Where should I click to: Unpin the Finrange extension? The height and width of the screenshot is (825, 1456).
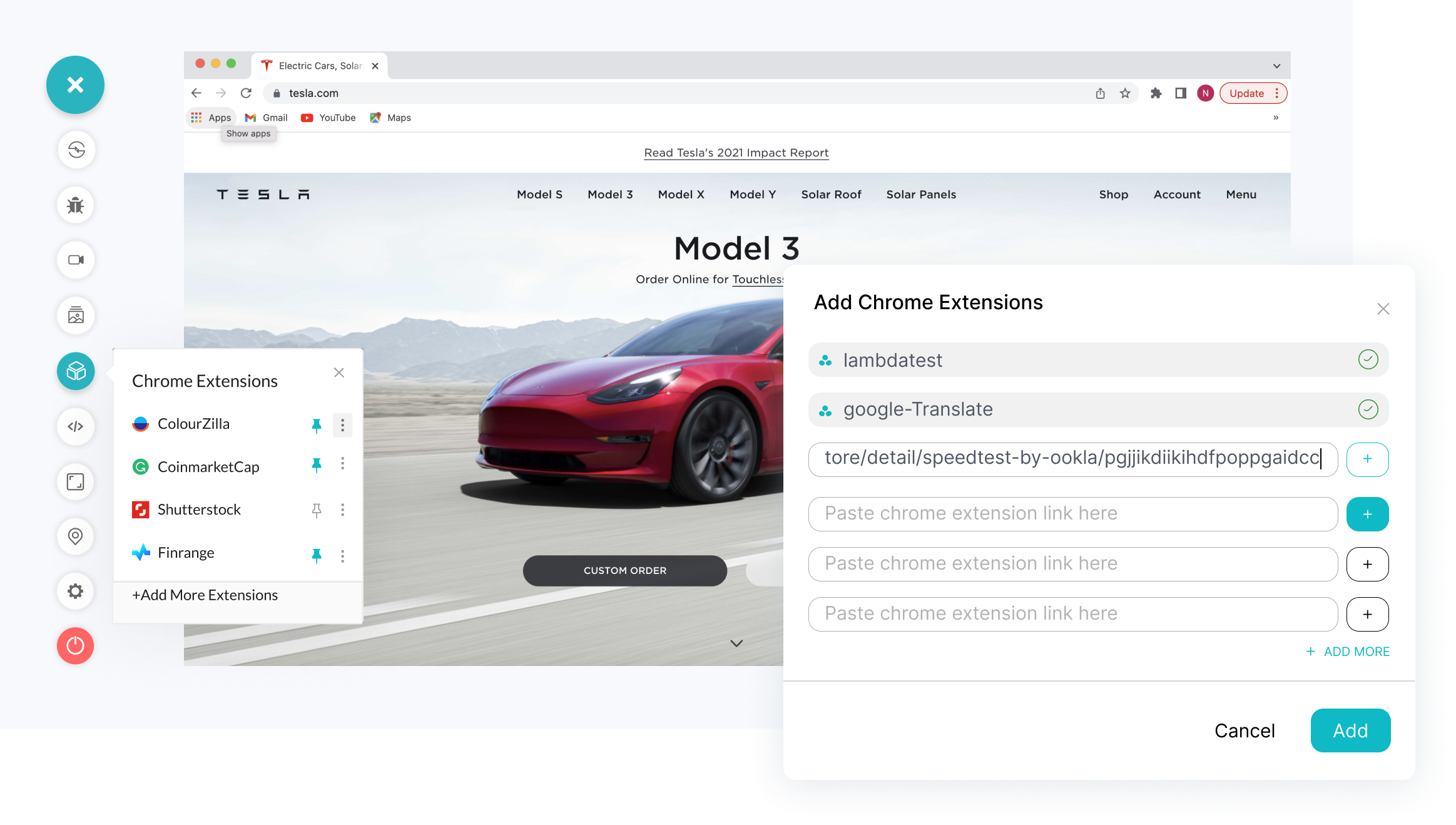click(x=317, y=555)
